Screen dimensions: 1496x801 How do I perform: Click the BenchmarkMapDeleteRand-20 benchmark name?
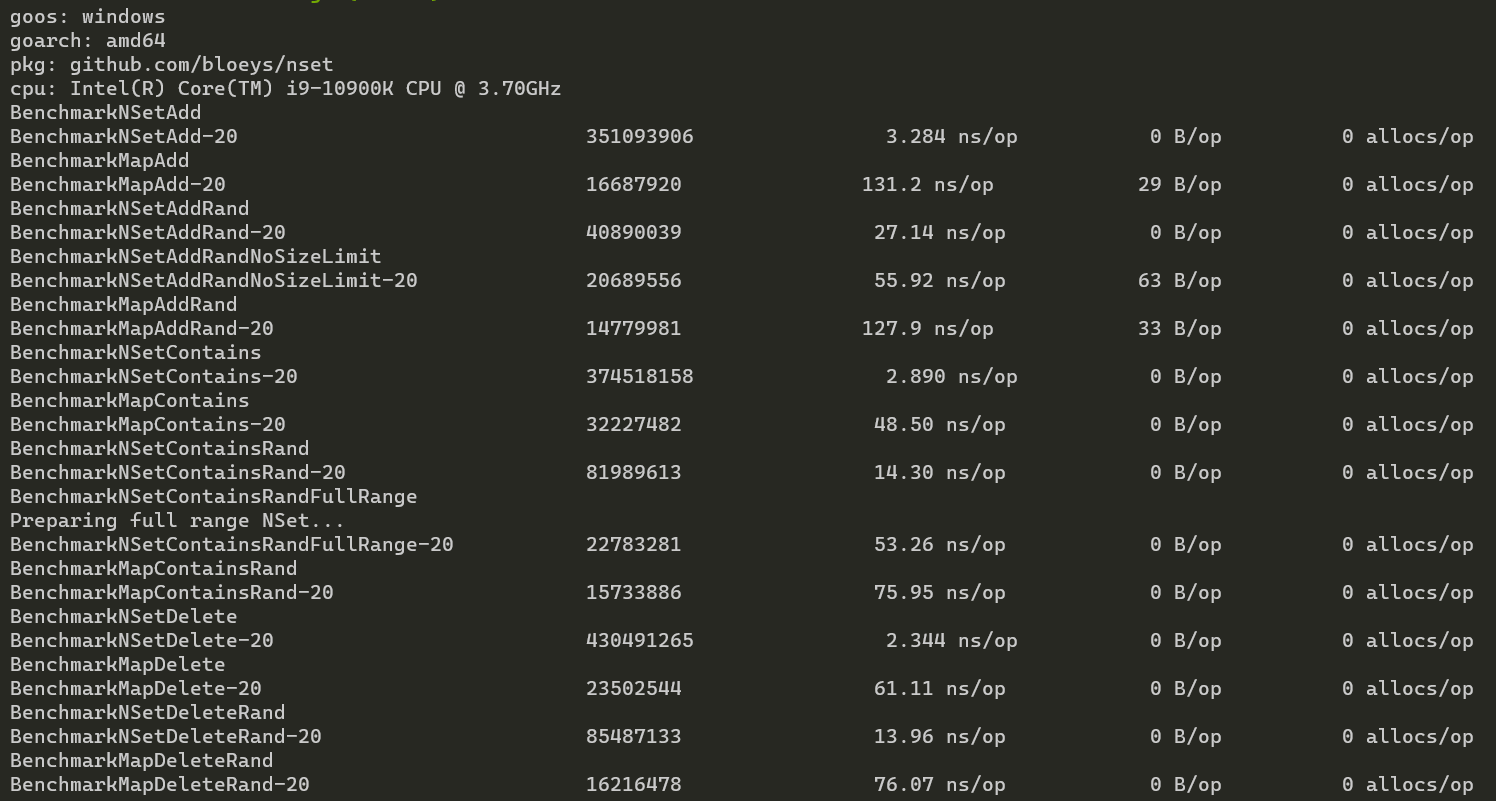pos(159,785)
